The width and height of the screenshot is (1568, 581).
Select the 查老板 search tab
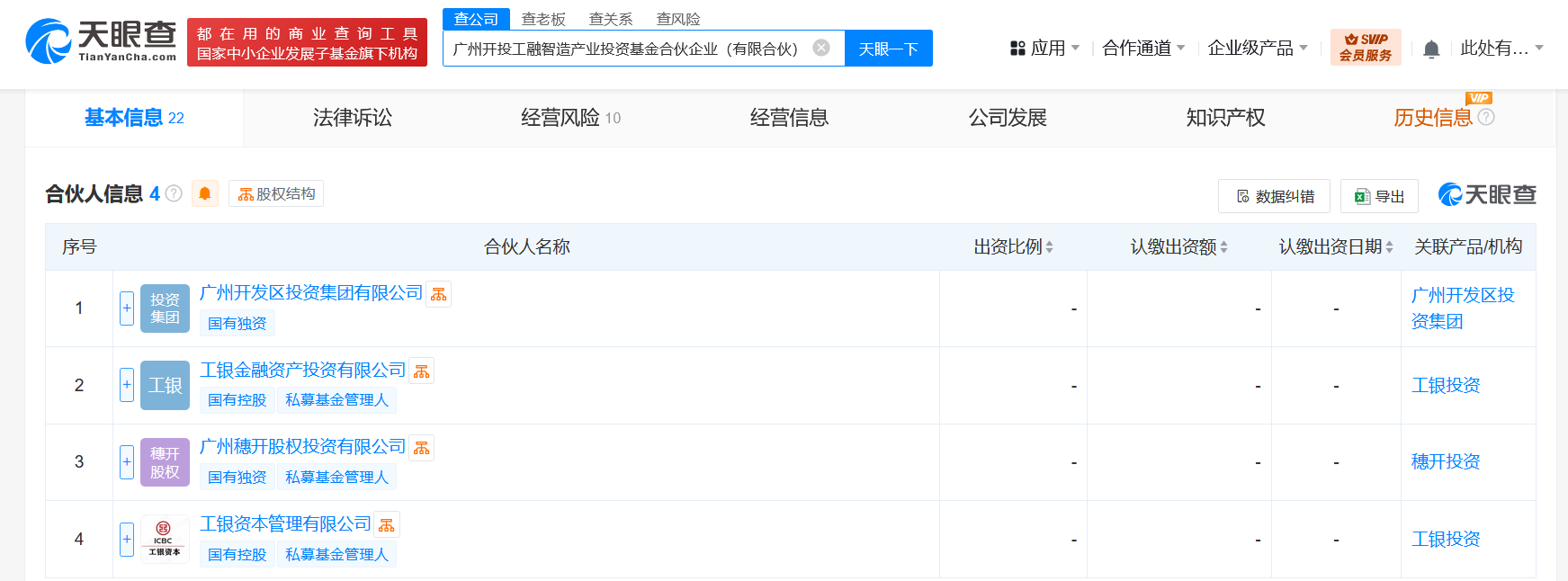click(543, 19)
